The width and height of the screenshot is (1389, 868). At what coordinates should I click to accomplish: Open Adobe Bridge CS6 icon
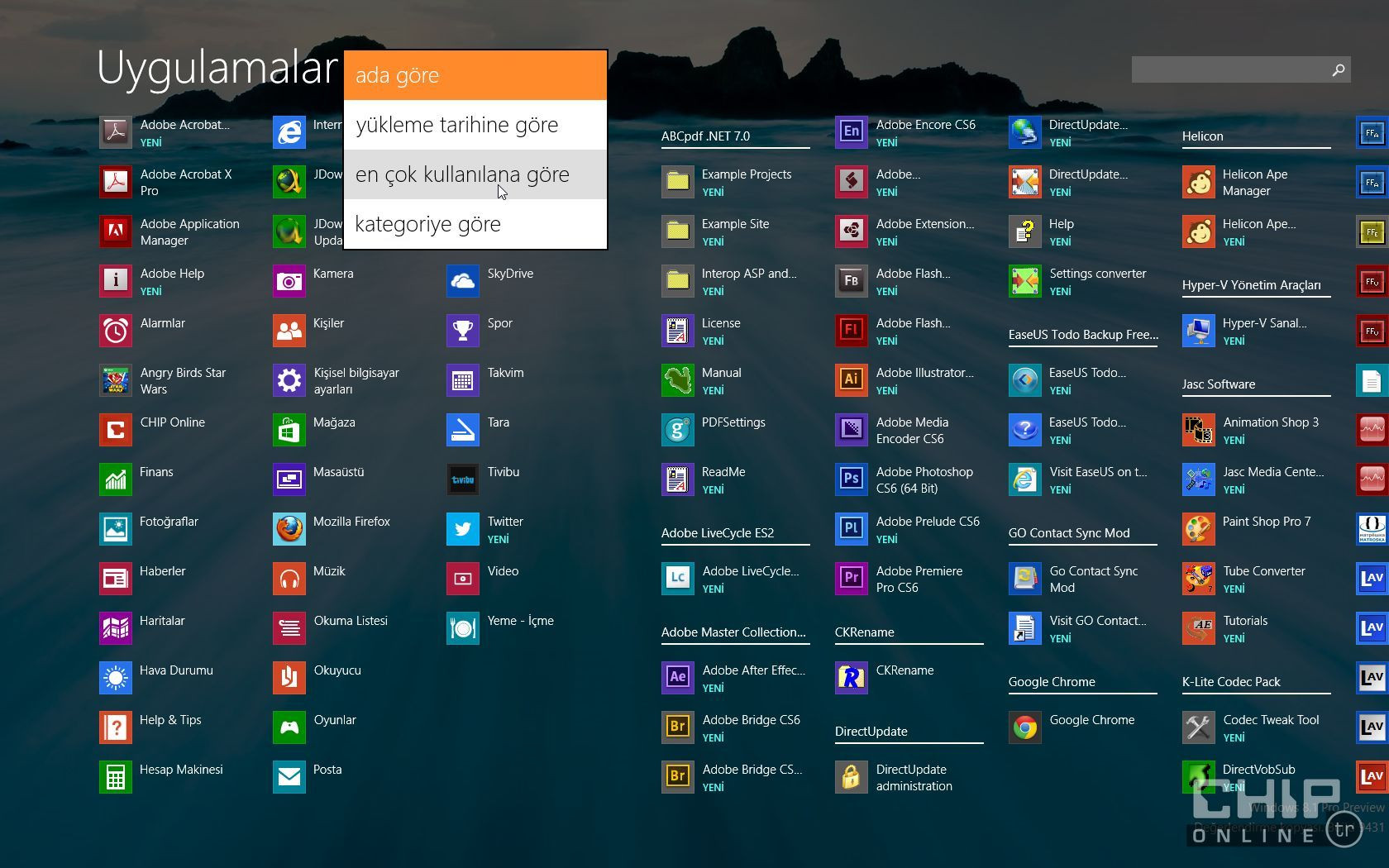pyautogui.click(x=678, y=727)
